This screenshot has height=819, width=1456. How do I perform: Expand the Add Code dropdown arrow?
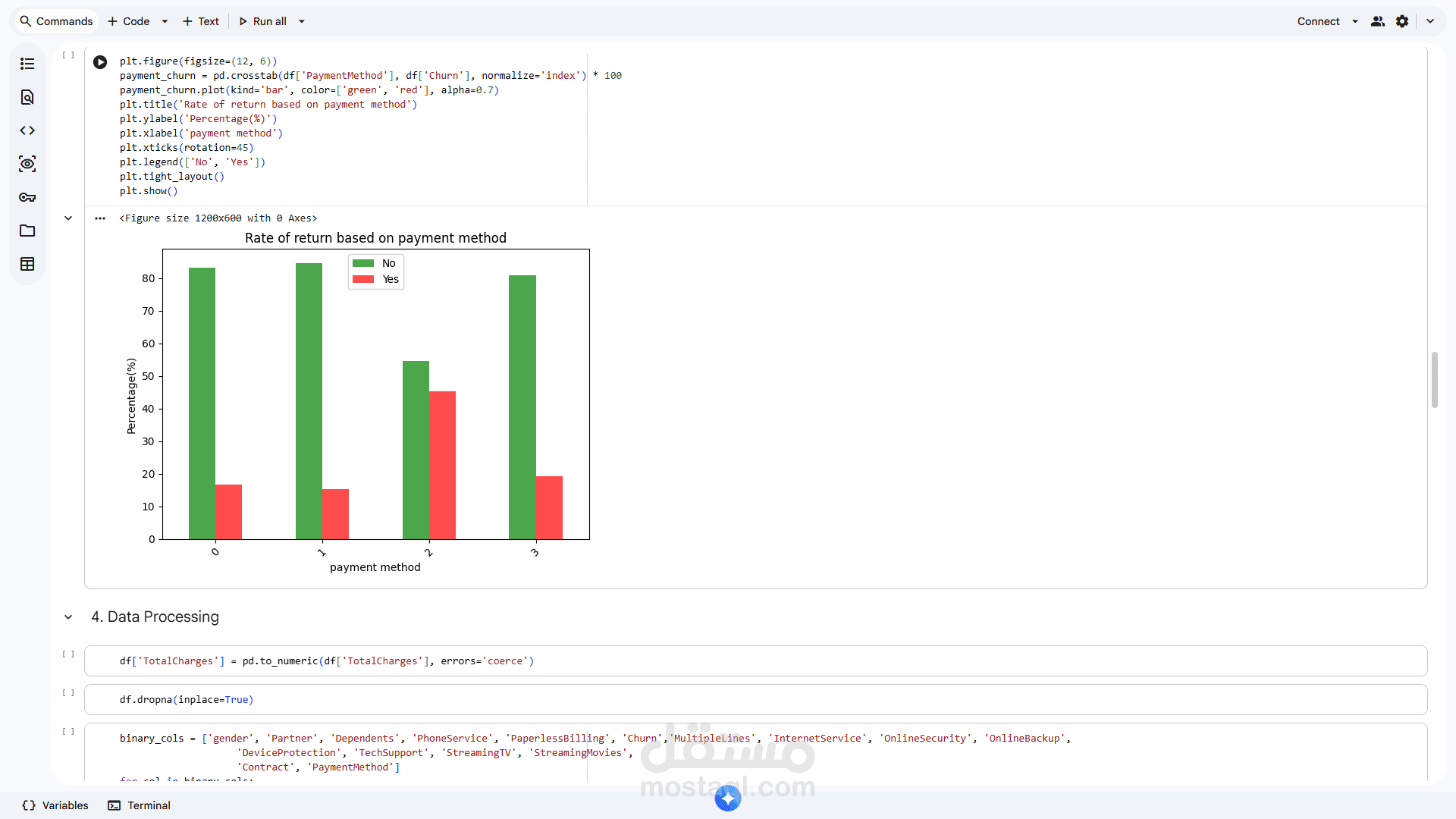click(165, 21)
